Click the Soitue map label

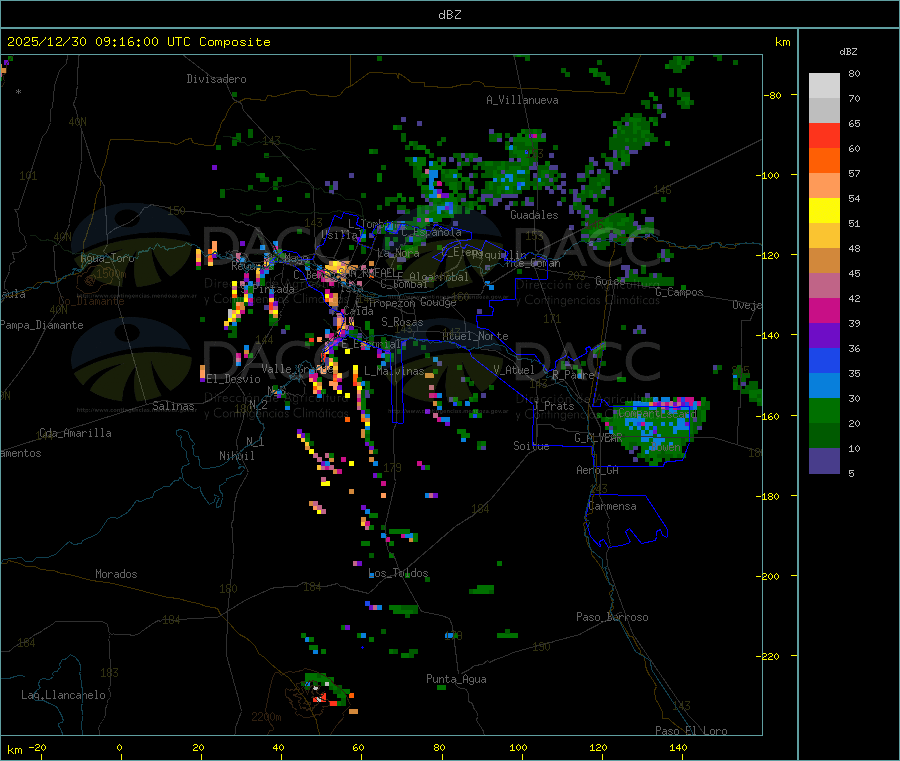tap(531, 446)
